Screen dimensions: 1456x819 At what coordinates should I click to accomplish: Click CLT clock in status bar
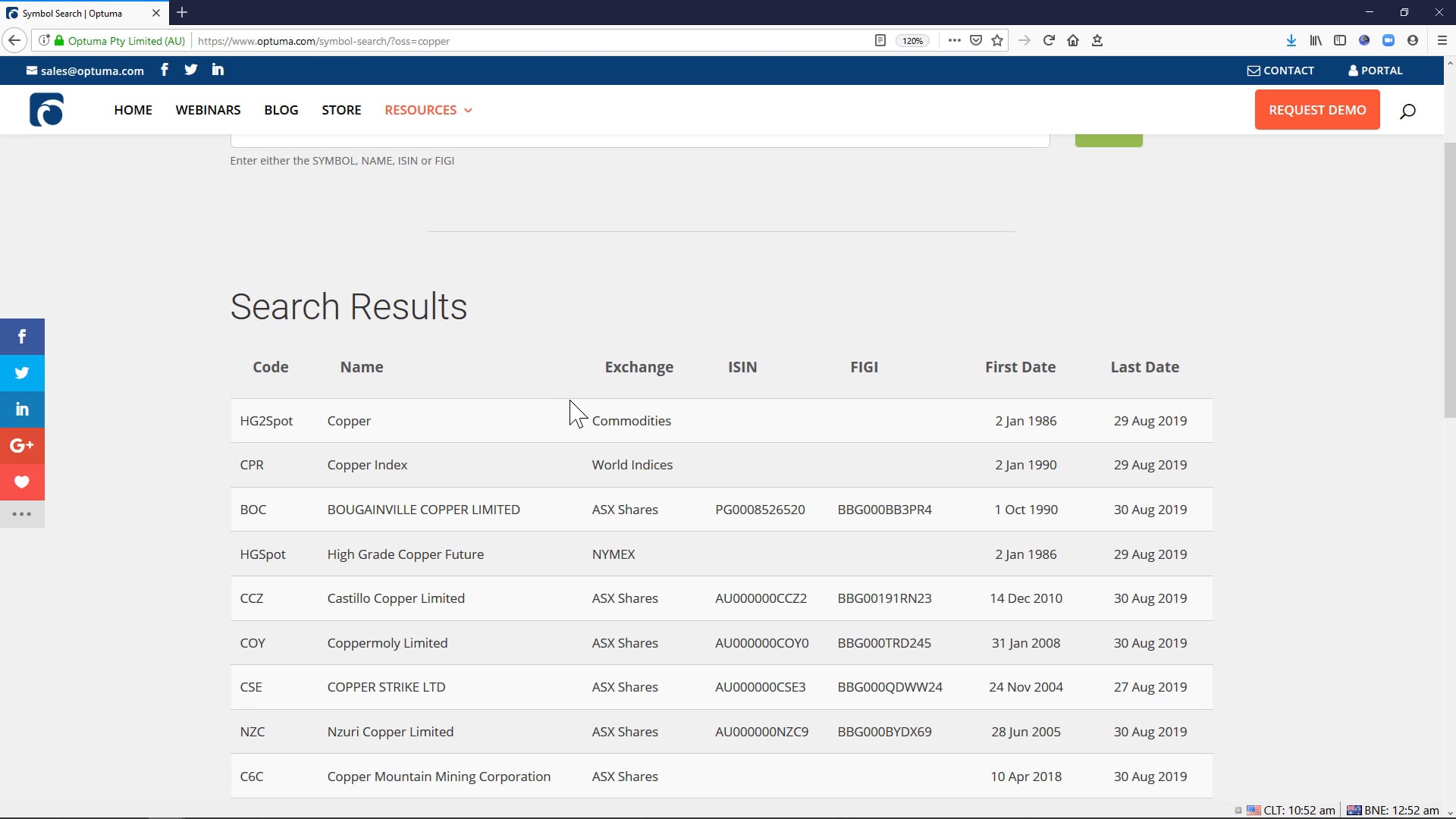(1291, 810)
